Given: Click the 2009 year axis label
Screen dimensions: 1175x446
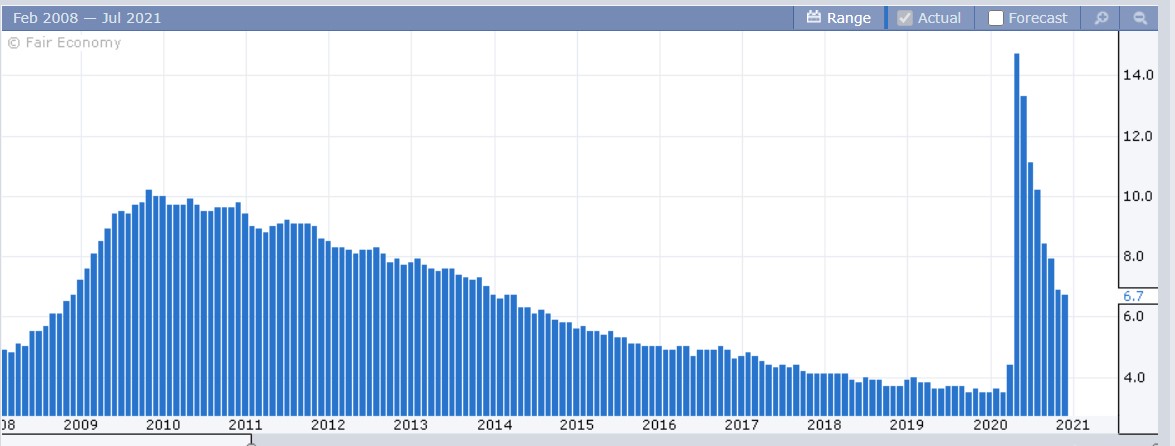Looking at the screenshot, I should [x=81, y=425].
